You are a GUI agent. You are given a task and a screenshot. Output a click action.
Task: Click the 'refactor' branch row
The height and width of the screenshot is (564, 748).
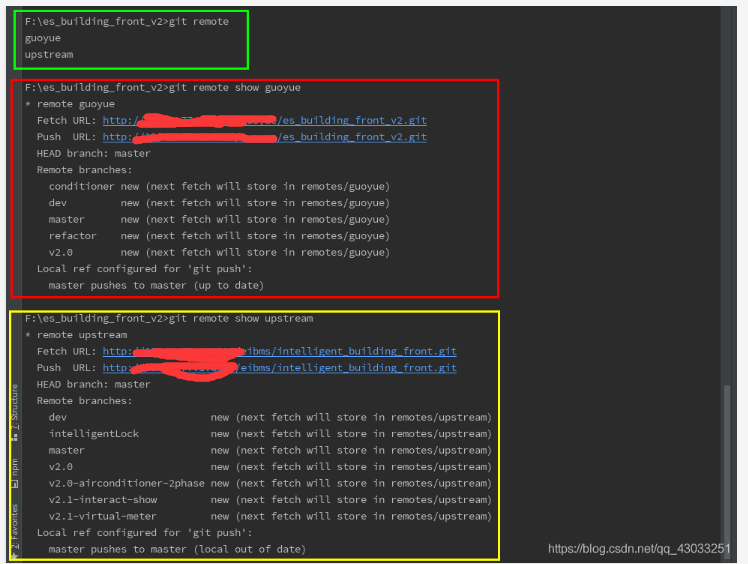tap(219, 236)
